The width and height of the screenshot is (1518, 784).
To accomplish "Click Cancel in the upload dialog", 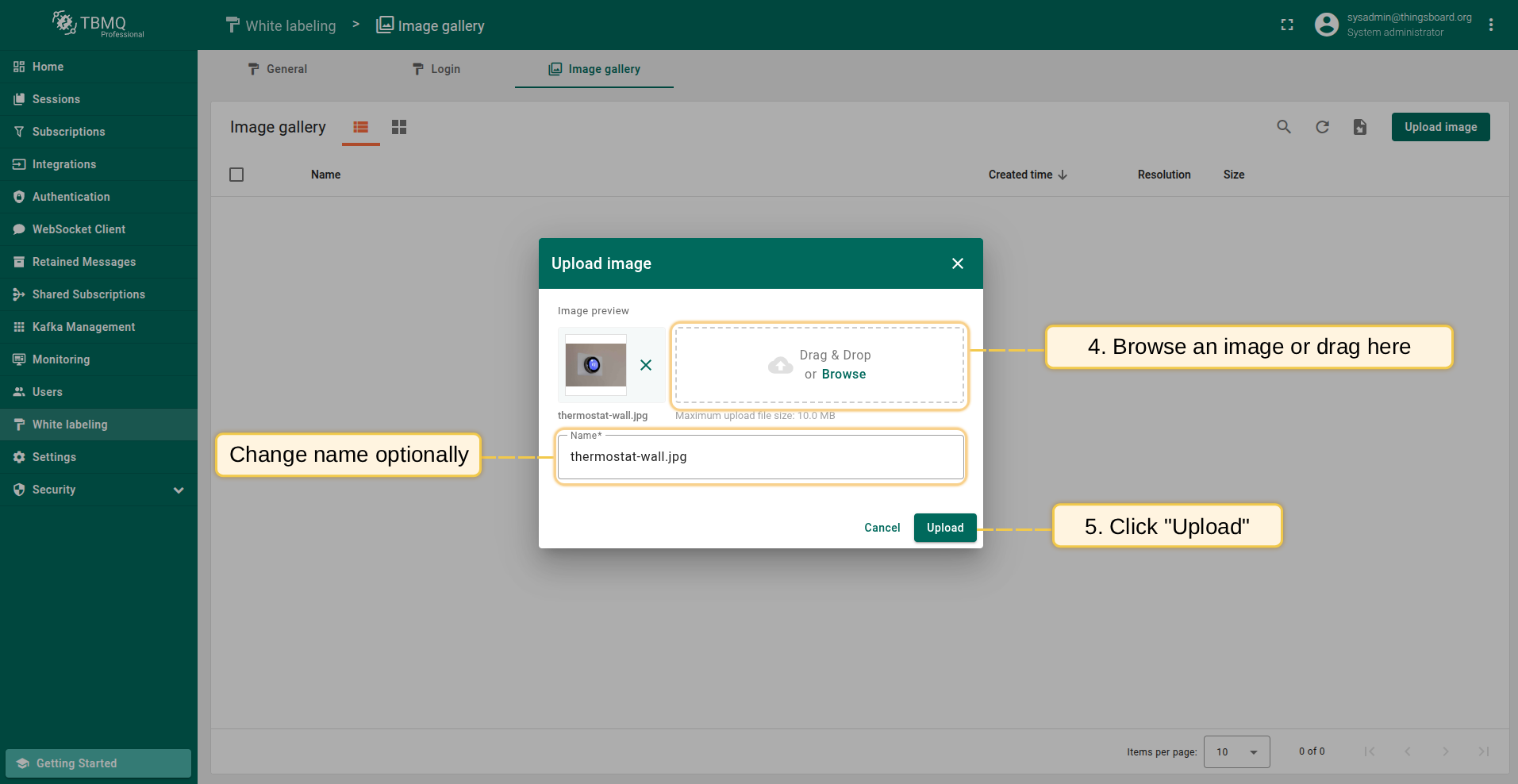I will pos(882,528).
